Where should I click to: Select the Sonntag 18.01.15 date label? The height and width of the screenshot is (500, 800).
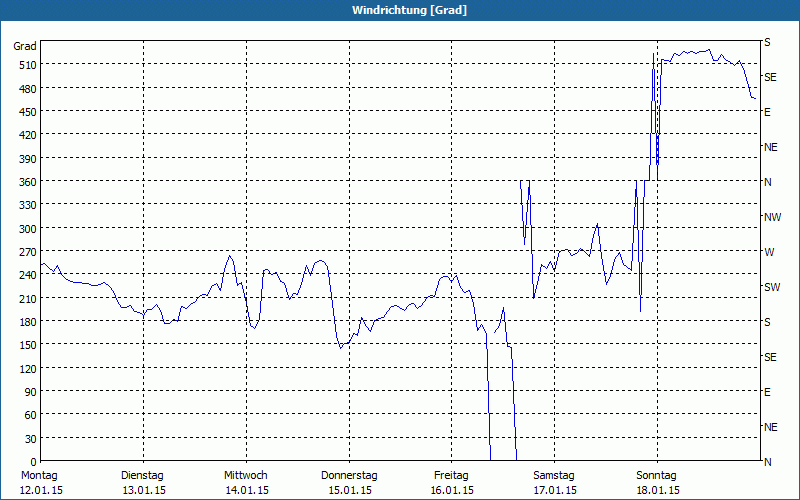coord(657,483)
